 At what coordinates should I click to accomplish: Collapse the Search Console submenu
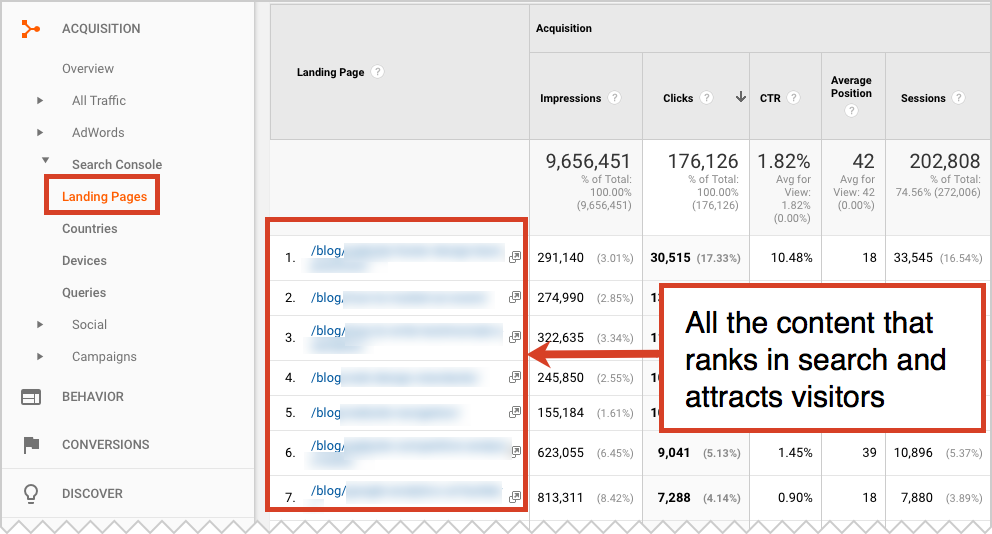click(x=45, y=161)
